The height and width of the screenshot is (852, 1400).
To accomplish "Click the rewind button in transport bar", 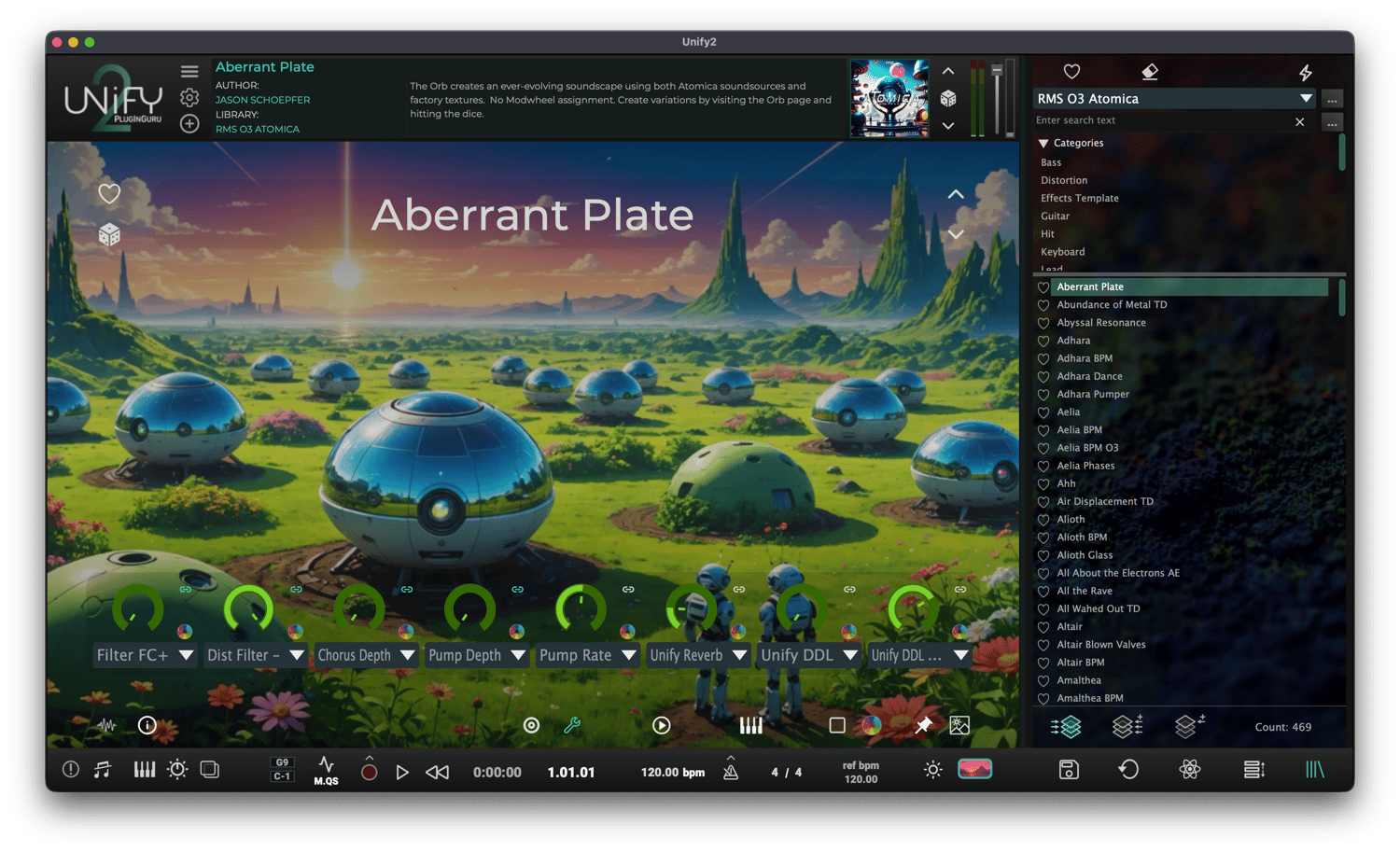I will 437,772.
